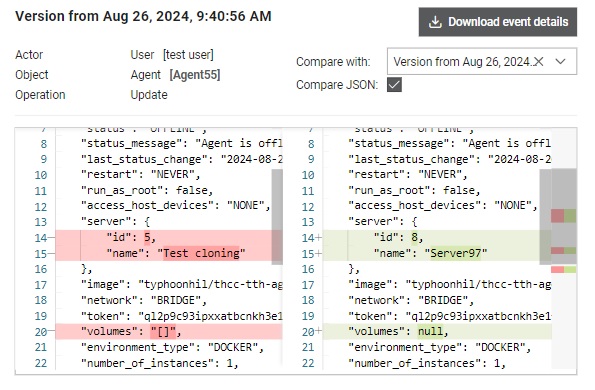Open the [test user] link

[188, 55]
